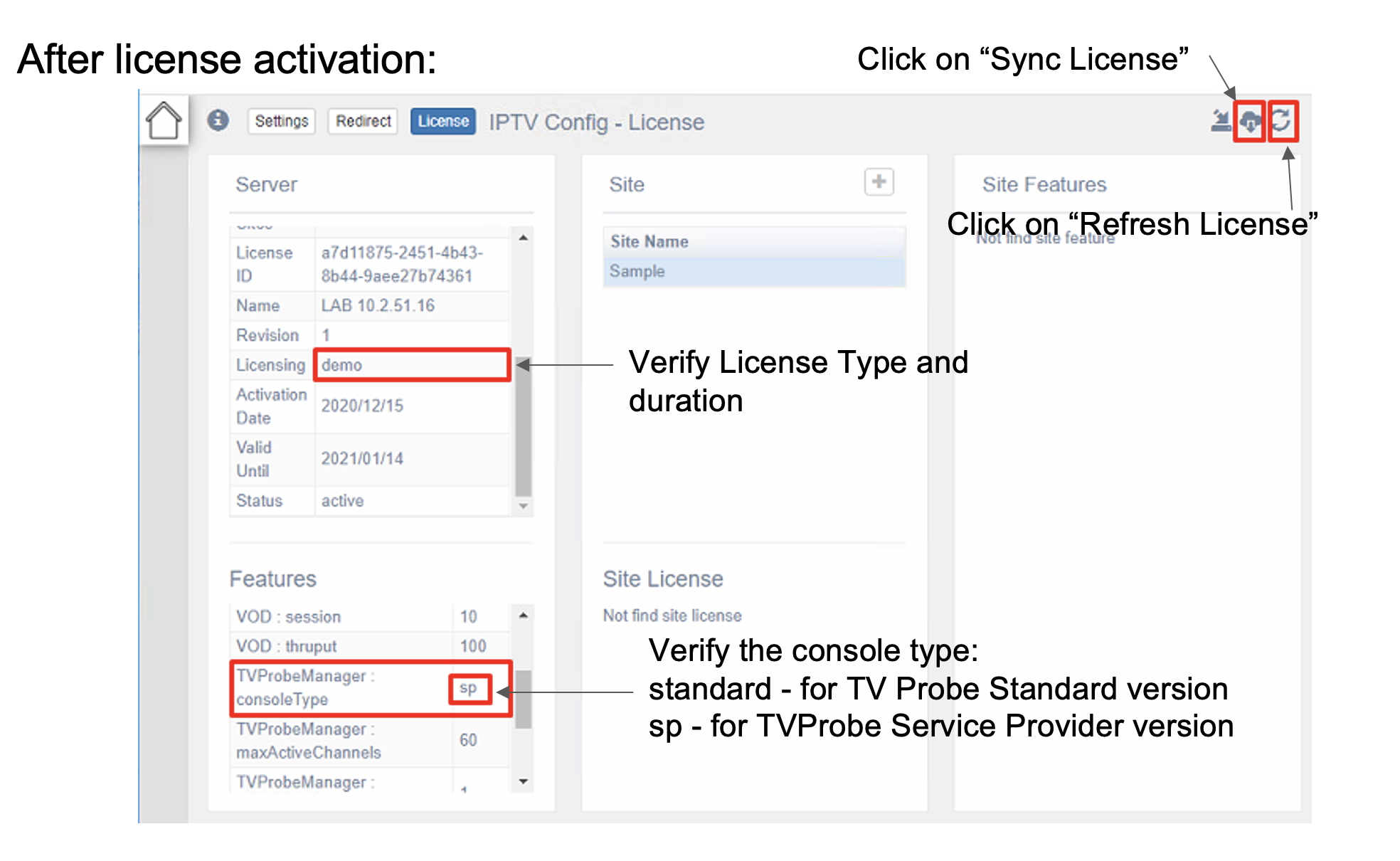Click the Refresh License icon
1400x861 pixels.
tap(1282, 121)
